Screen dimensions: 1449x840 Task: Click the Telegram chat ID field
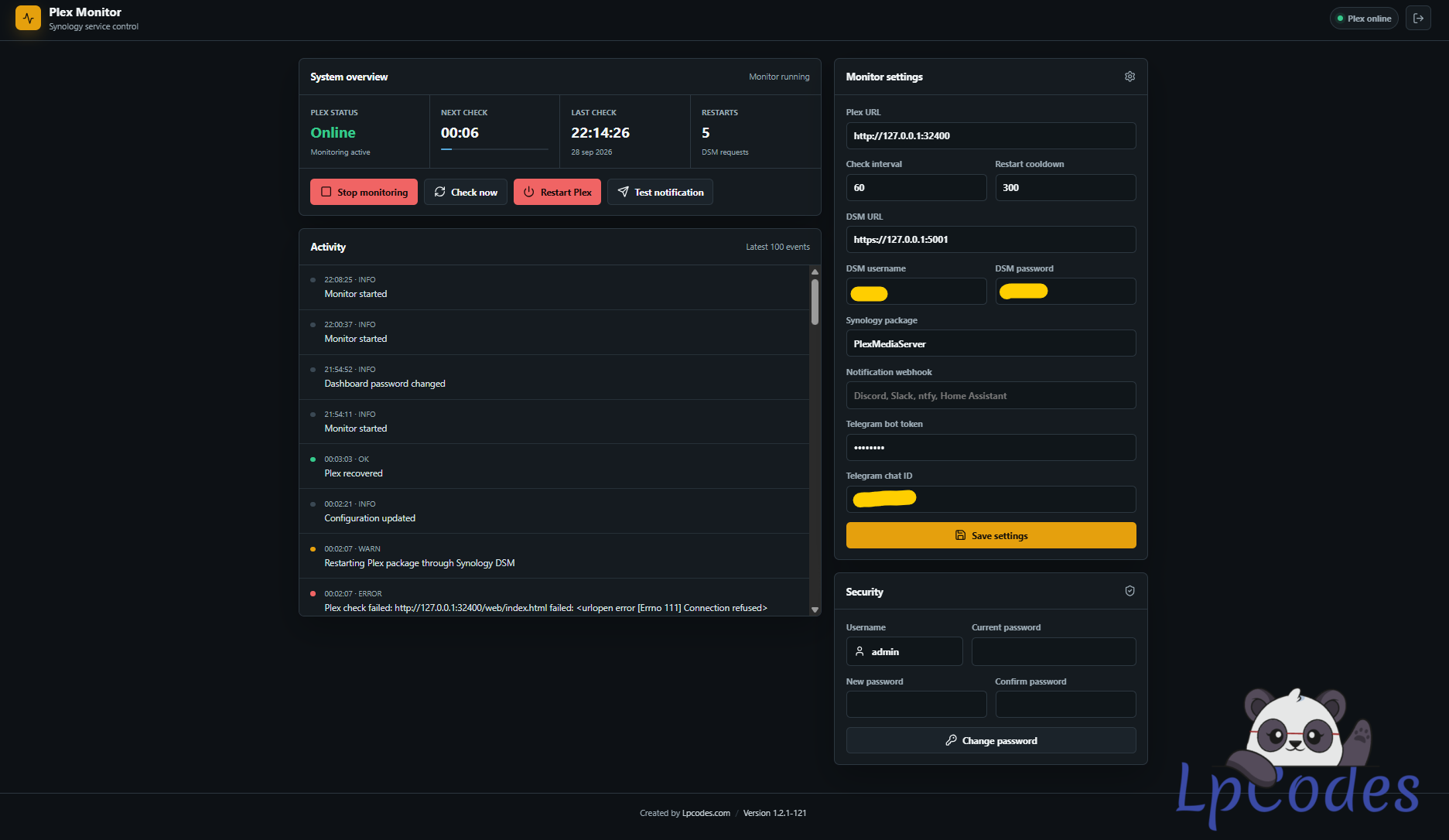pyautogui.click(x=991, y=499)
